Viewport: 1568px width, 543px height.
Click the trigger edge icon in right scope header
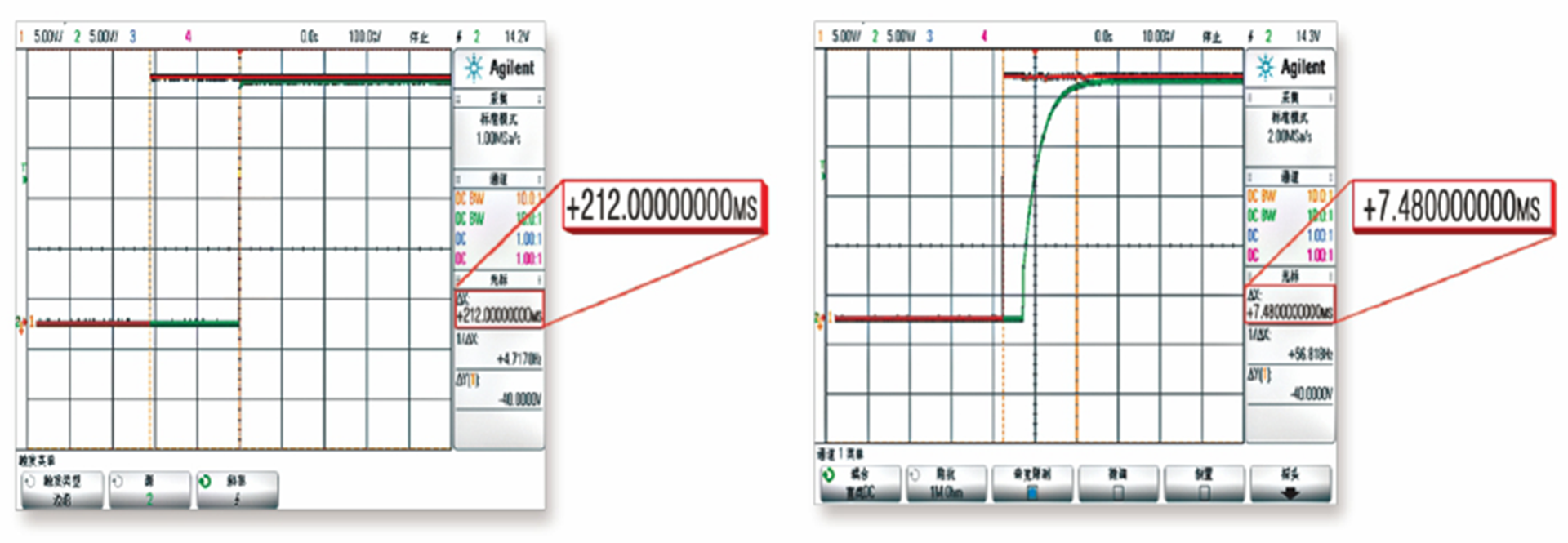pos(1251,37)
